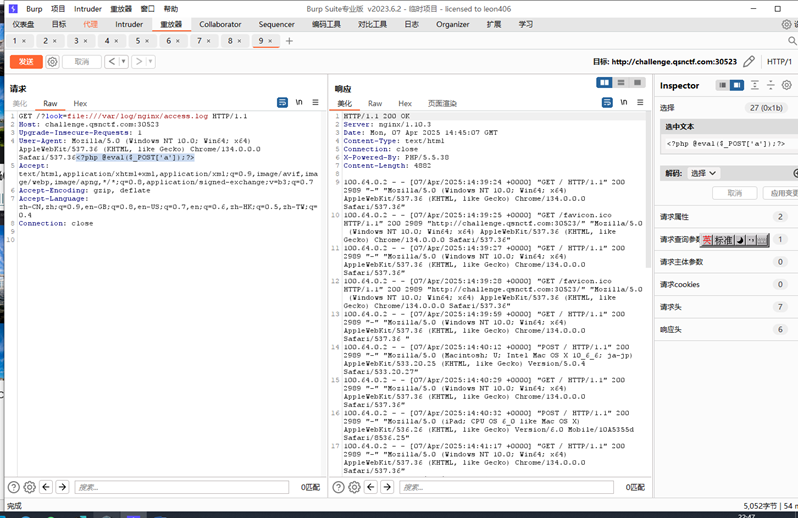Open request search help question icon

tap(14, 487)
